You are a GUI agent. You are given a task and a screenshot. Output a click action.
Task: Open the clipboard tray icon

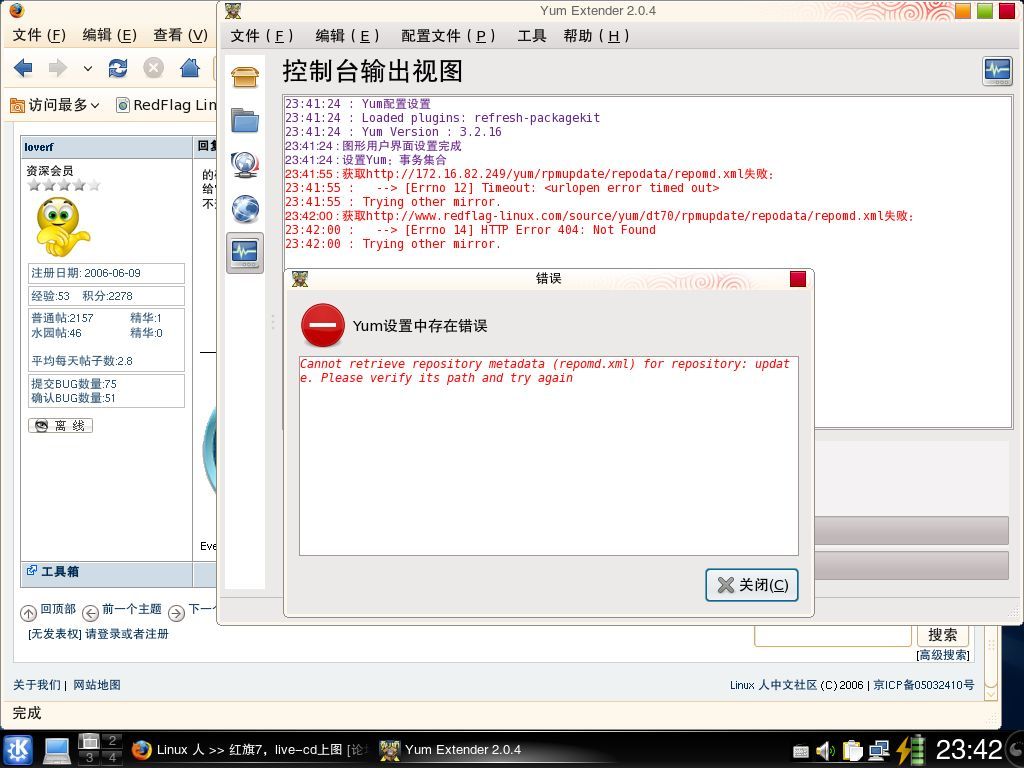[x=852, y=751]
